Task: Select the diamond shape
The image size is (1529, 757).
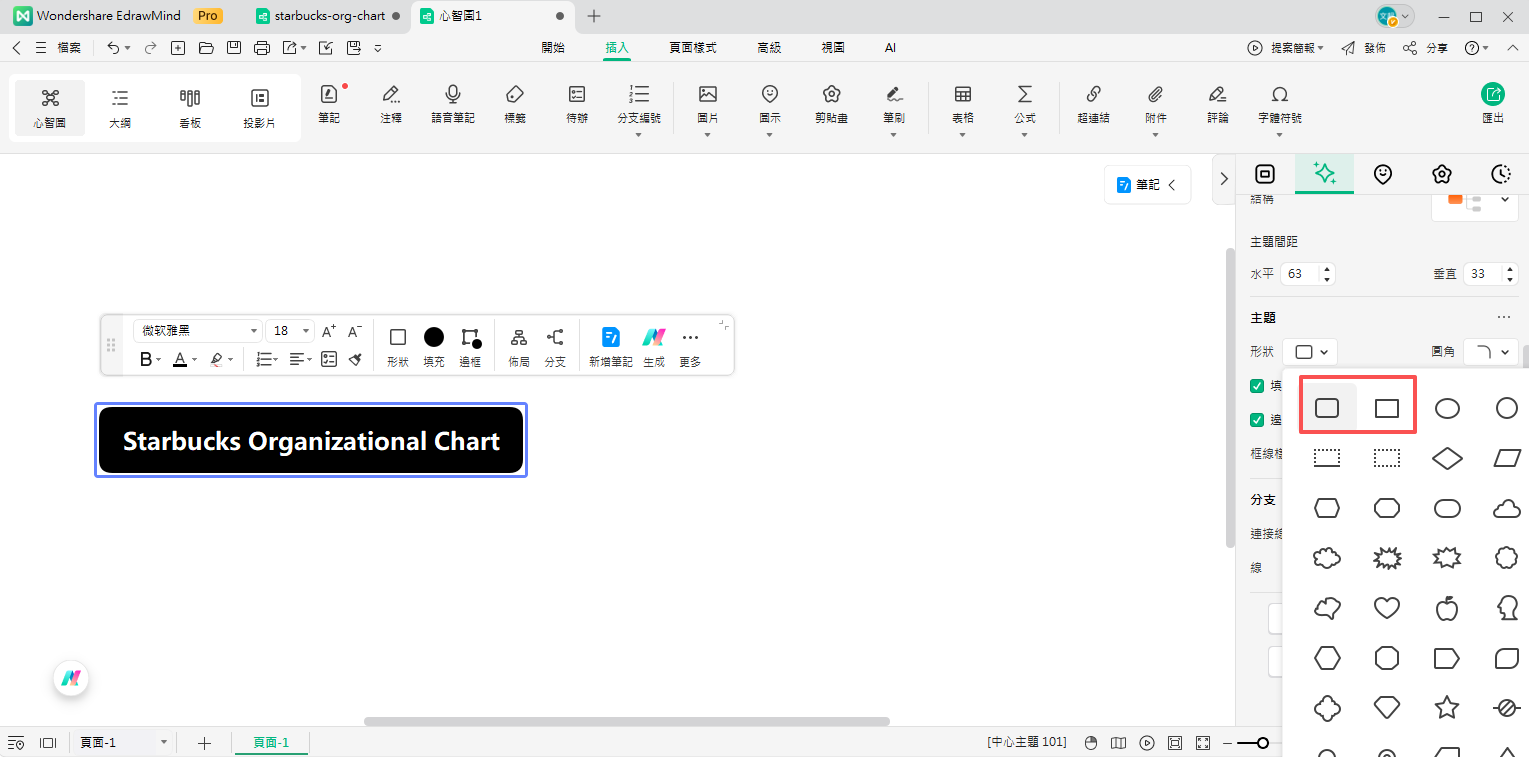Action: (x=1446, y=458)
